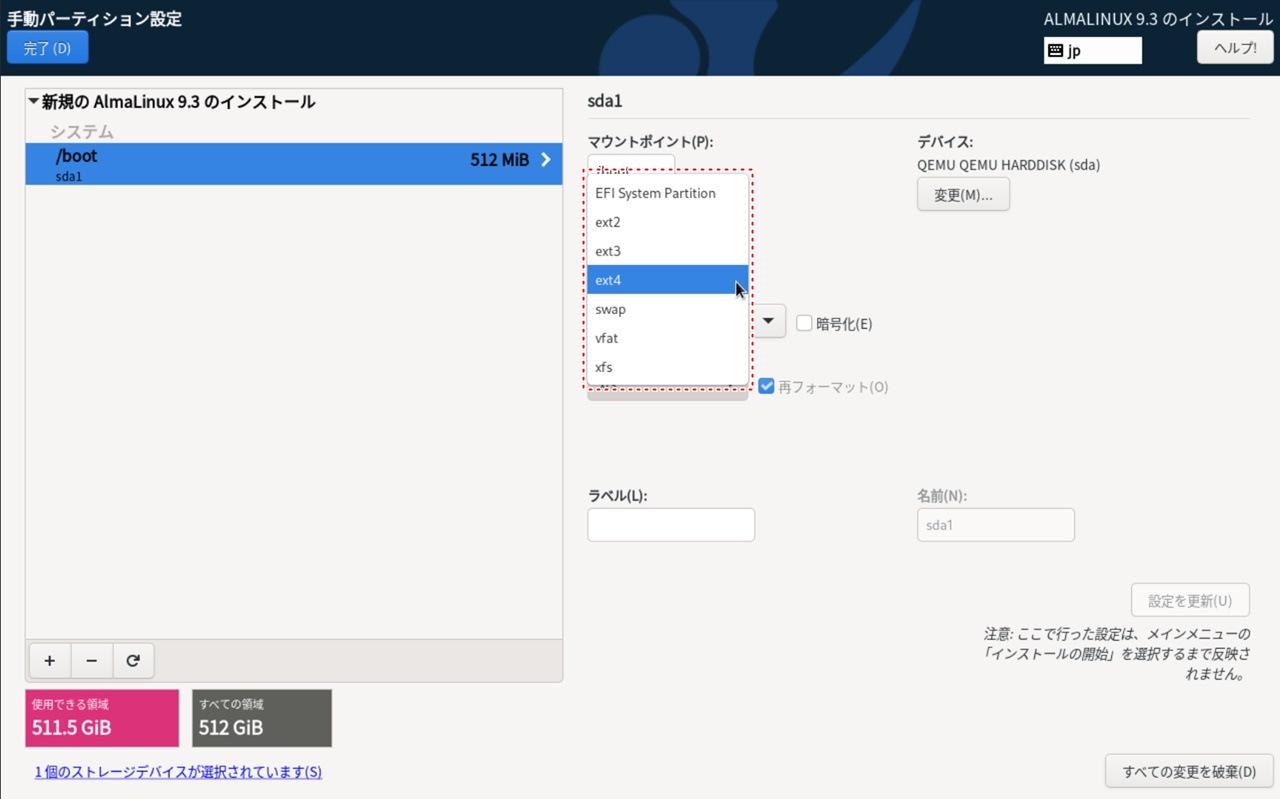This screenshot has width=1280, height=799.
Task: Click the plus icon to add partition
Action: click(50, 661)
